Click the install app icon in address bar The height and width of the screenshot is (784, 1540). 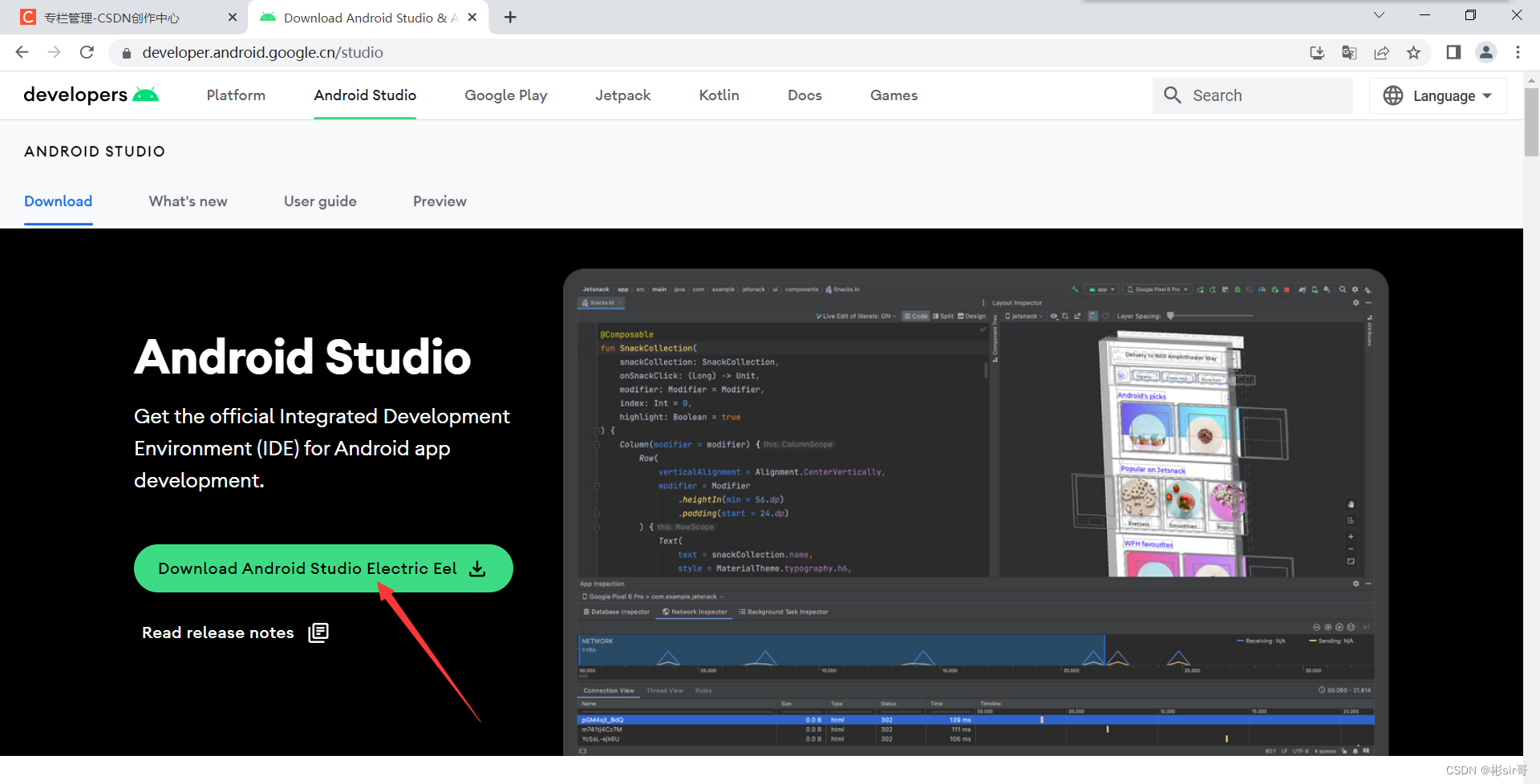pyautogui.click(x=1317, y=53)
